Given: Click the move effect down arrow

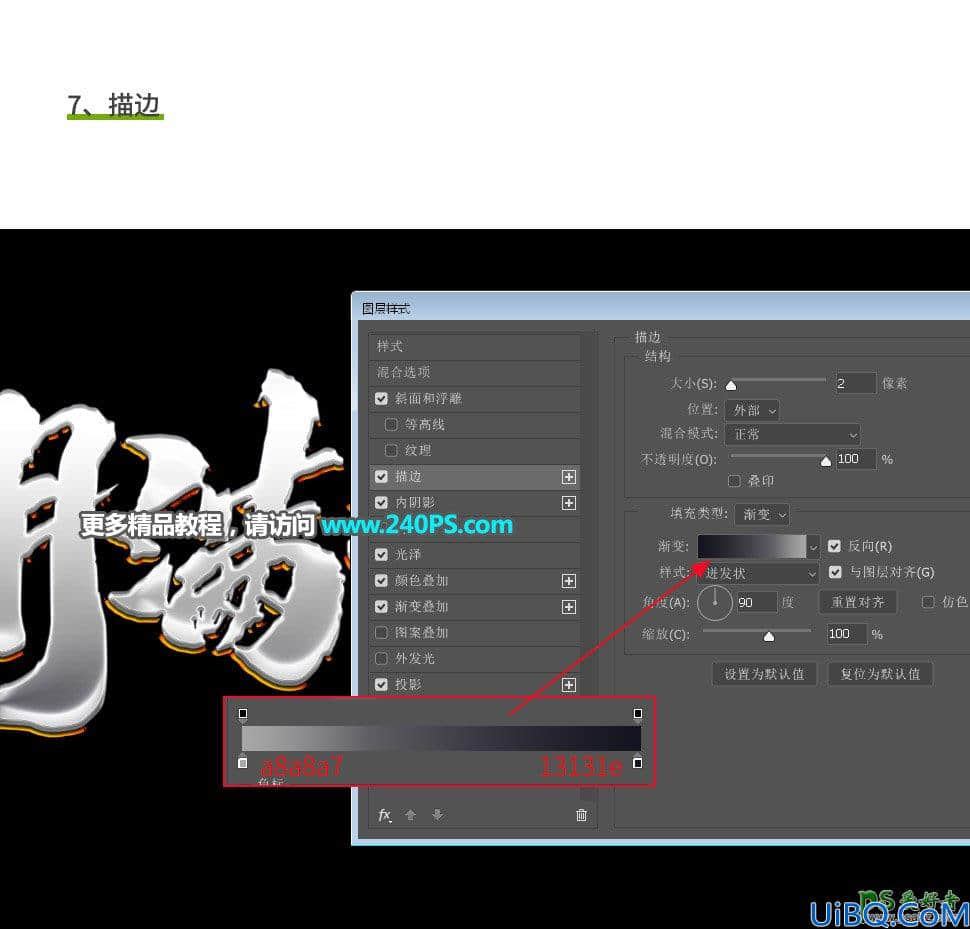Looking at the screenshot, I should pos(437,815).
